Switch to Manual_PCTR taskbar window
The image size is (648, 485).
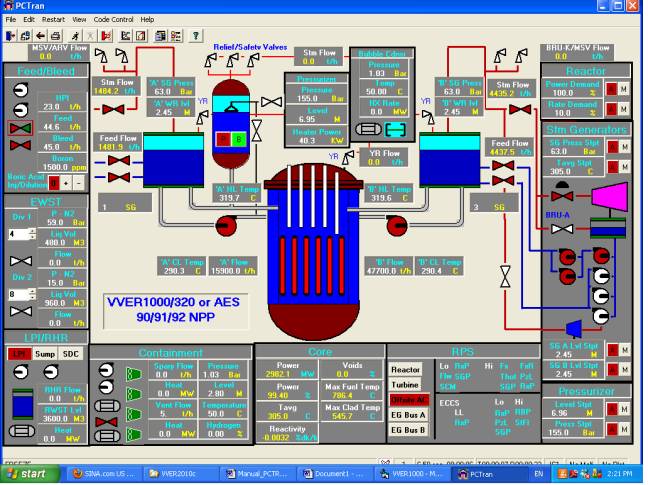point(256,474)
